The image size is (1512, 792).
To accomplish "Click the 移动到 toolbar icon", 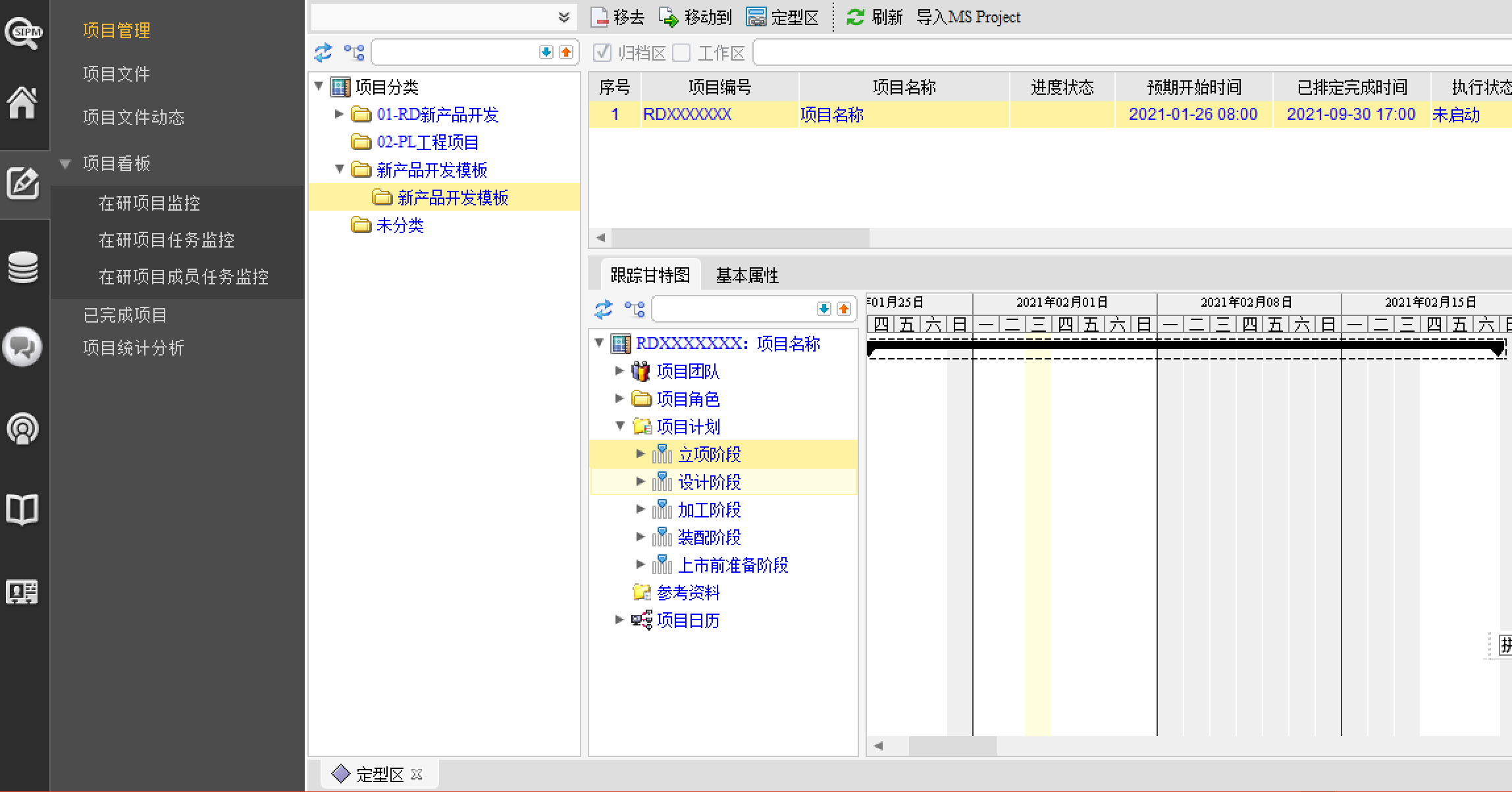I will (x=669, y=18).
